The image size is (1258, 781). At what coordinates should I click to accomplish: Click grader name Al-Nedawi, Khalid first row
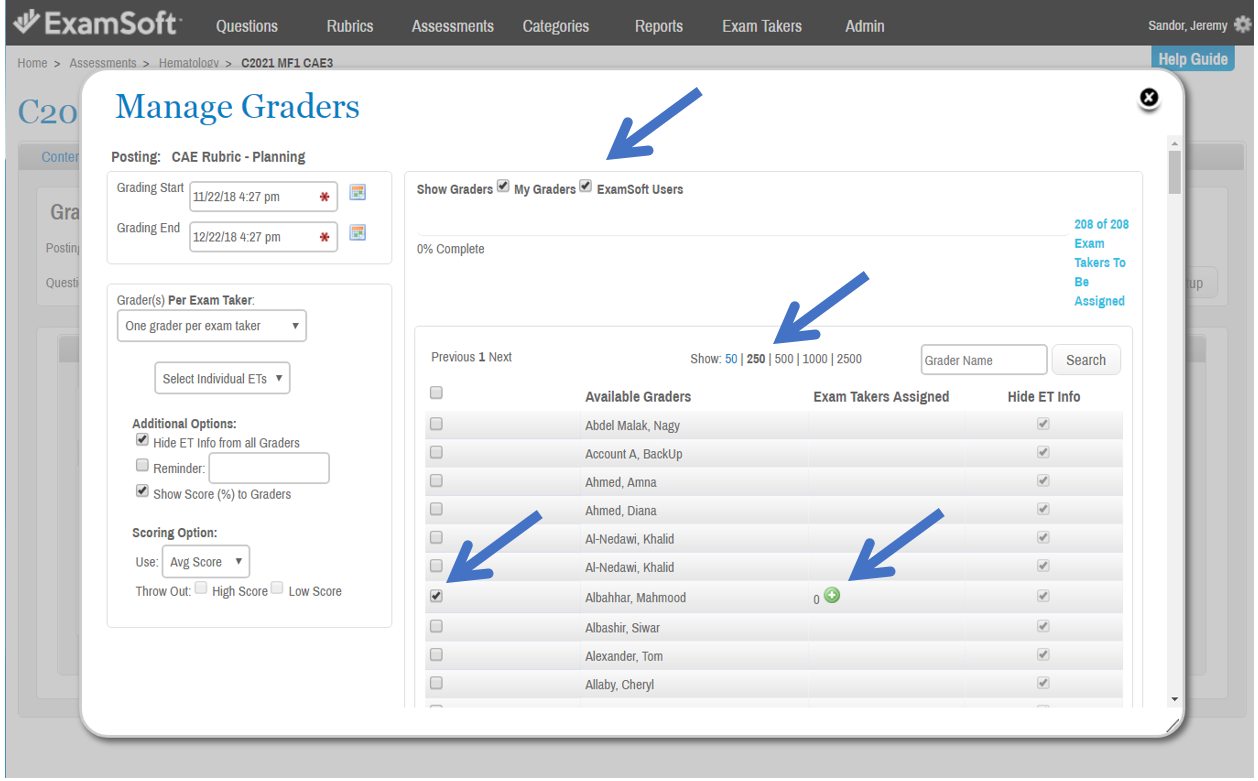point(629,539)
